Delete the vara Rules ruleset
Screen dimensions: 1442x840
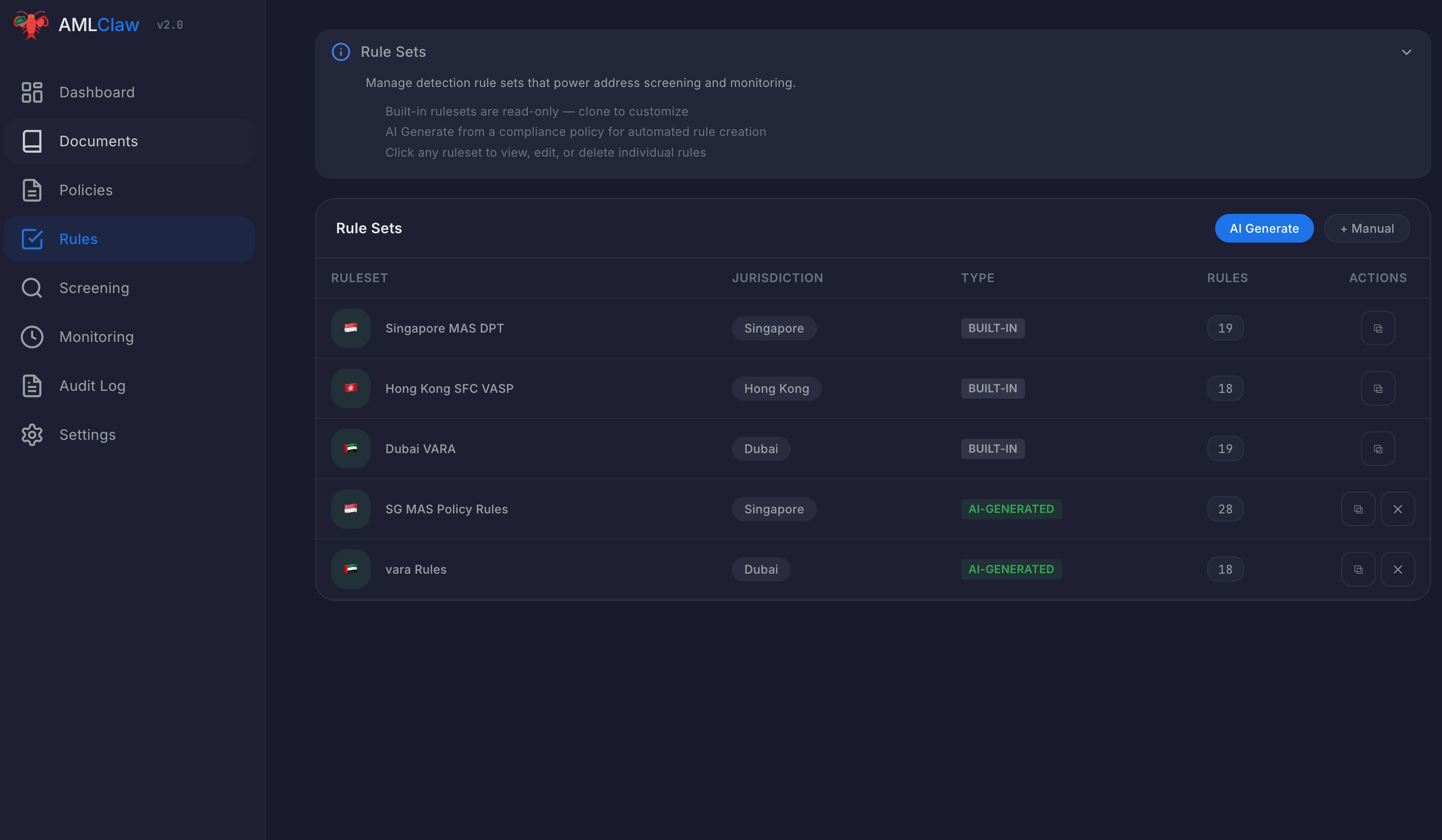(1397, 569)
